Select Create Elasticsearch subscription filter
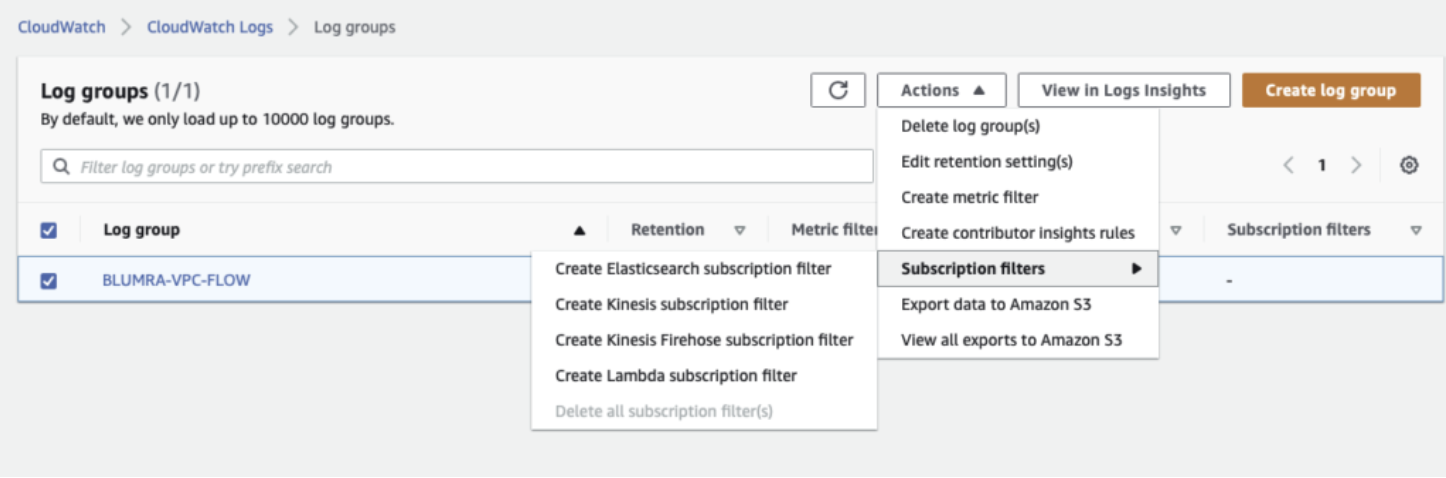The height and width of the screenshot is (478, 1446). click(x=693, y=268)
